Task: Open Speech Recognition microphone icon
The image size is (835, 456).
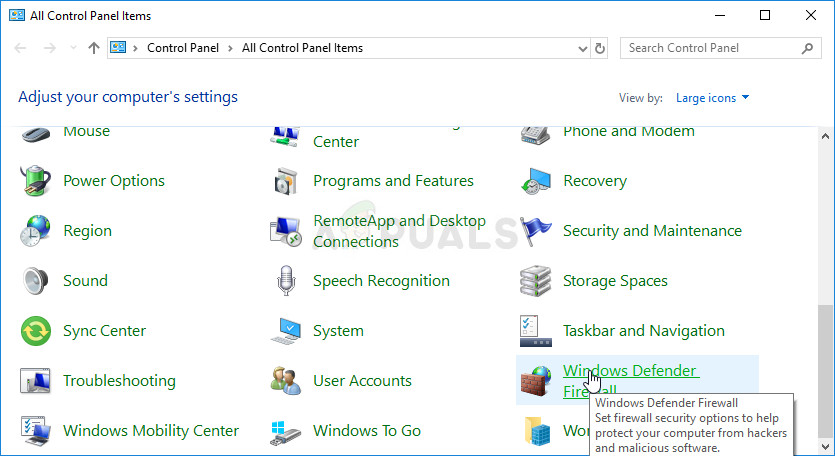Action: tap(286, 281)
